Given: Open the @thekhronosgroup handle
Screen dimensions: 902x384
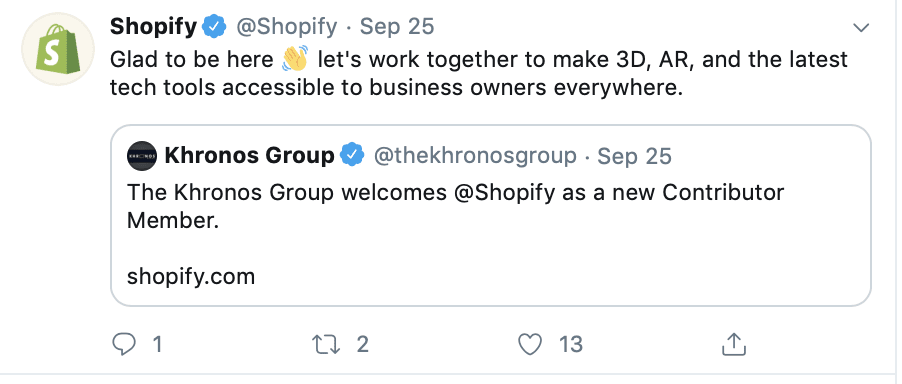Looking at the screenshot, I should coord(475,156).
